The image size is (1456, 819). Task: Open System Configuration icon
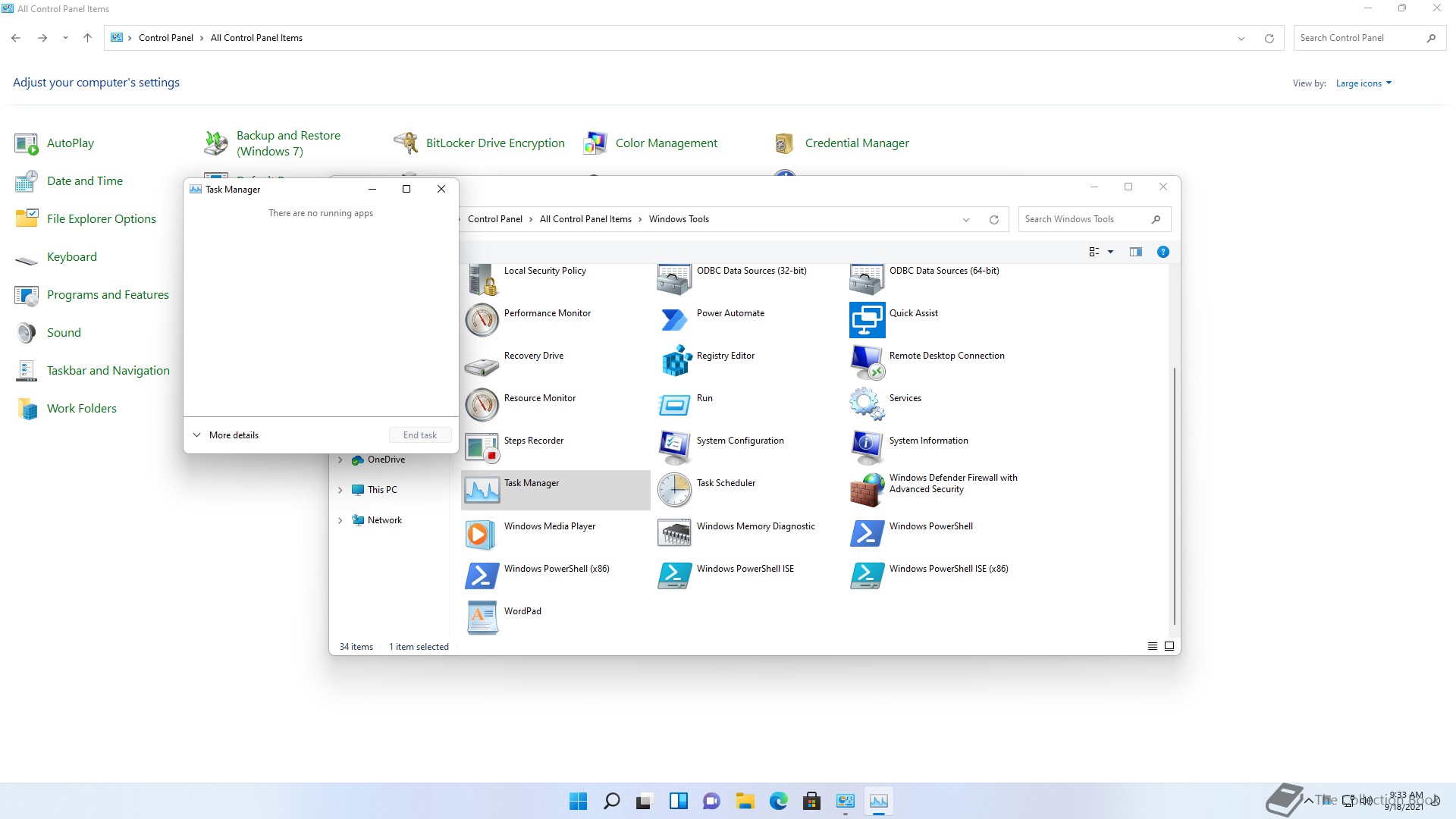[675, 447]
